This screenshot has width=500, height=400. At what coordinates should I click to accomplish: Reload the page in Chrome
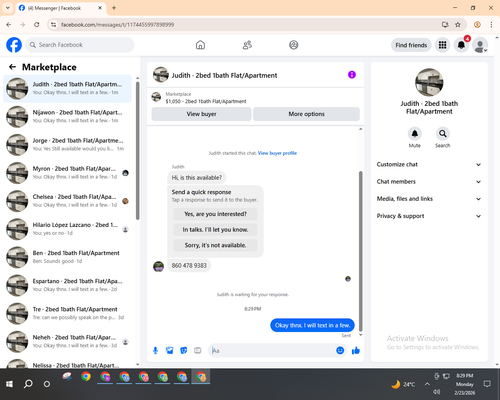[x=37, y=25]
